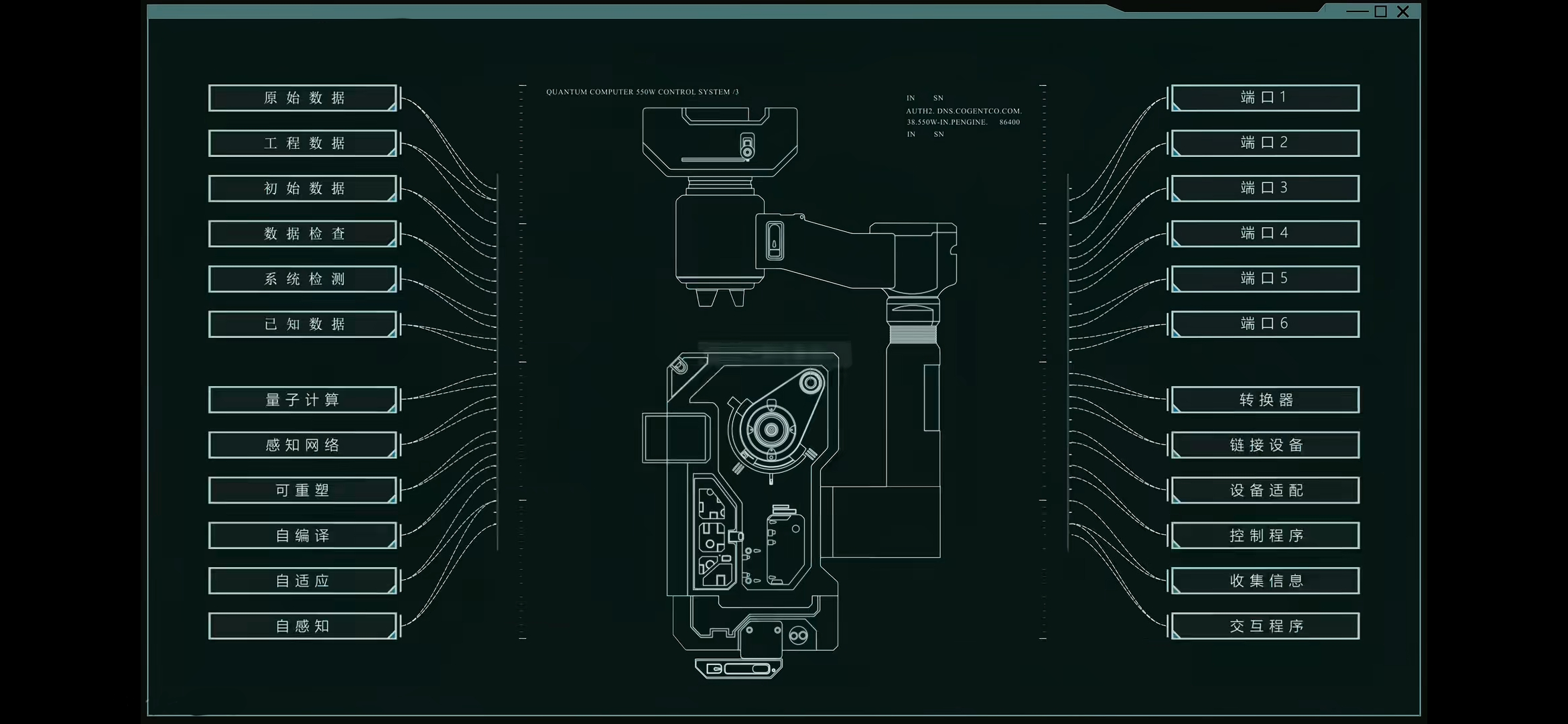
Task: Choose the 数据检查 button
Action: point(303,234)
